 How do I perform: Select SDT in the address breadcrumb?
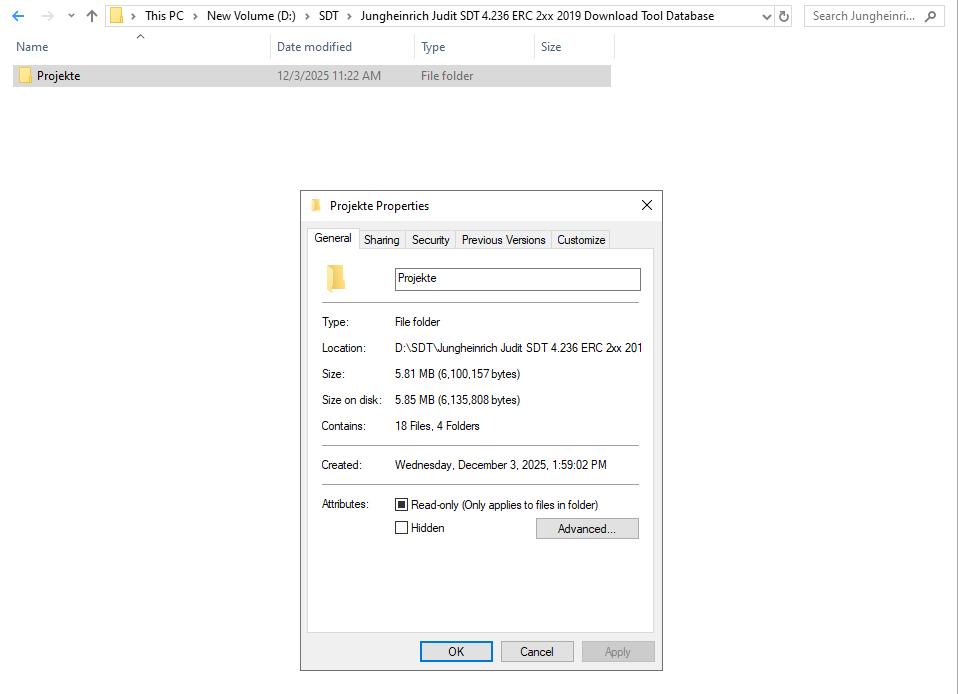pos(329,16)
